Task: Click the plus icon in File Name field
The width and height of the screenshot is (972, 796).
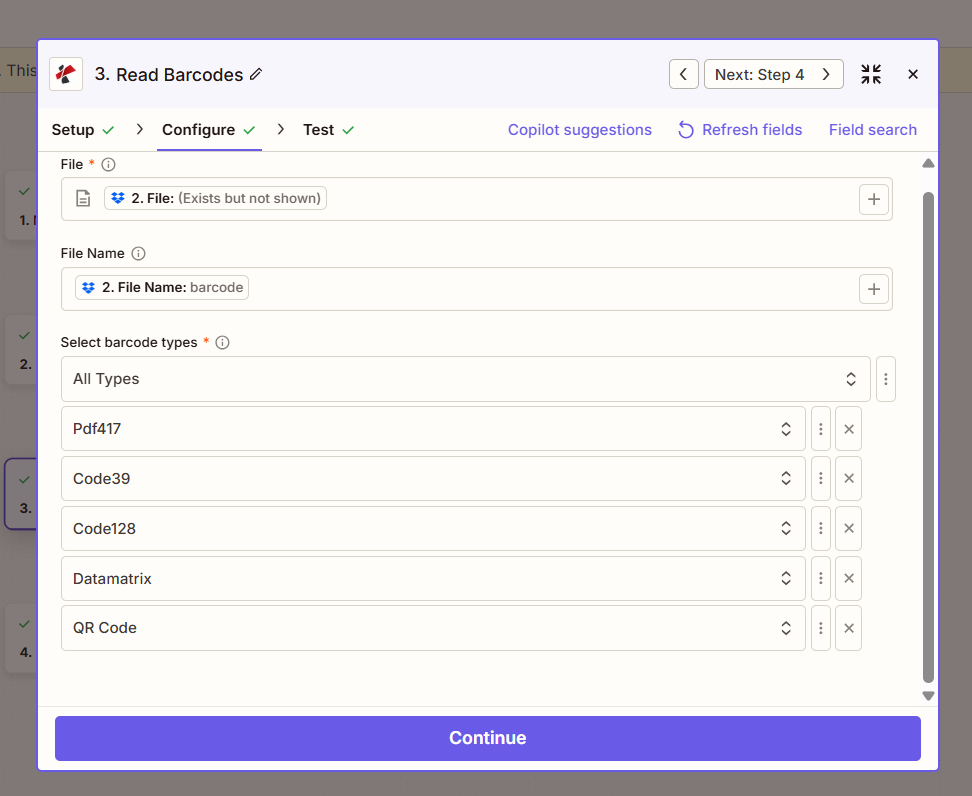Action: [873, 288]
